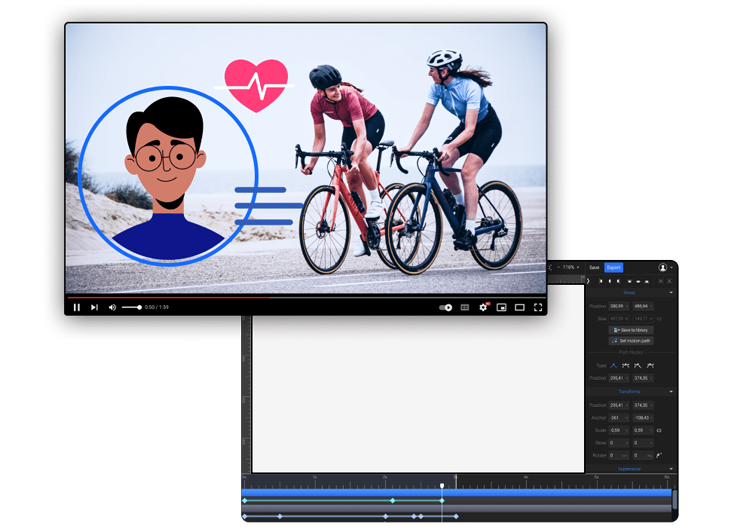This screenshot has height=530, width=750.
Task: Enter fullscreen on video player
Action: 538,308
